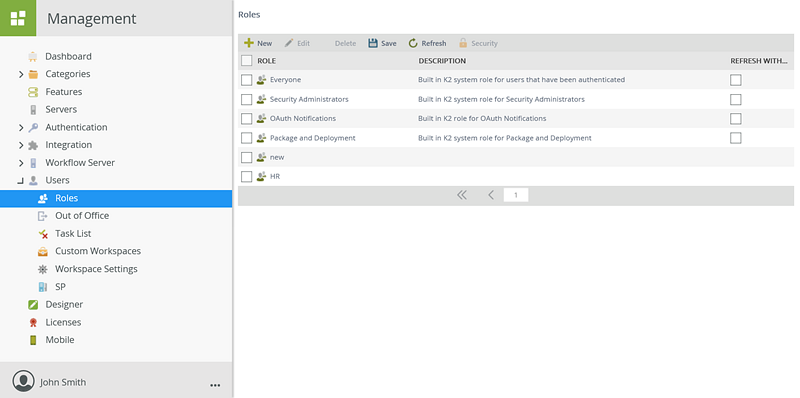Open the Workspace Settings item
This screenshot has width=800, height=398.
pyautogui.click(x=96, y=269)
